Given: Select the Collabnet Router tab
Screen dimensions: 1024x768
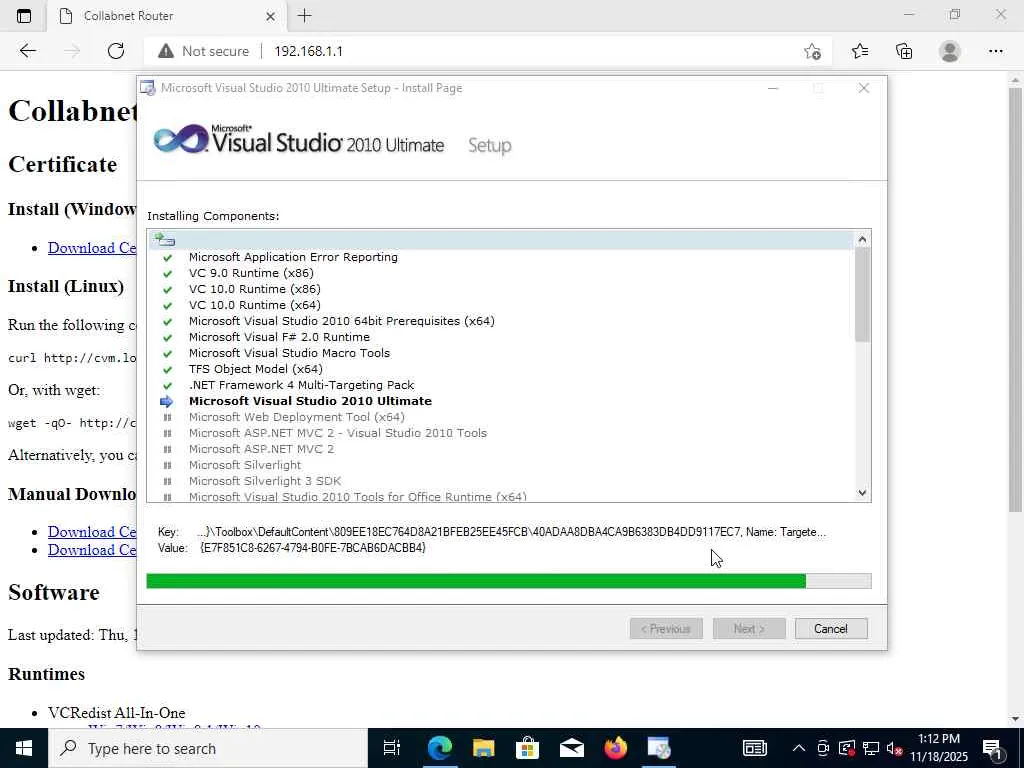Looking at the screenshot, I should tap(167, 16).
